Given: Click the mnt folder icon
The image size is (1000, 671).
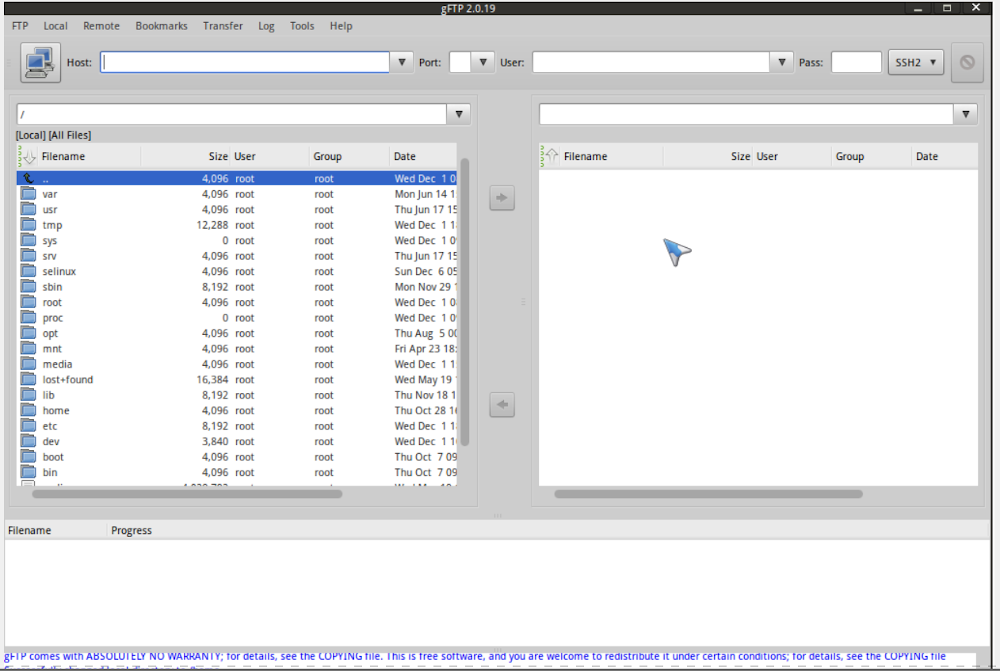Looking at the screenshot, I should click(28, 348).
